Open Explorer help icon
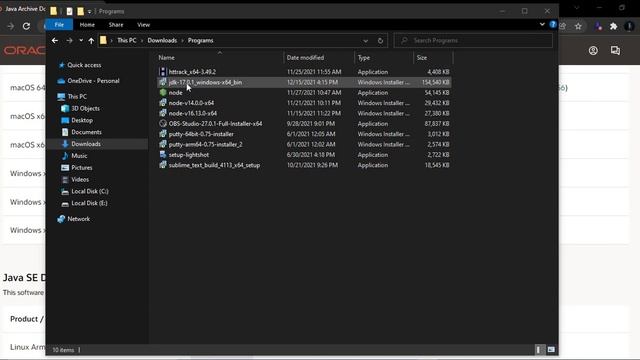The width and height of the screenshot is (640, 360). [553, 24]
